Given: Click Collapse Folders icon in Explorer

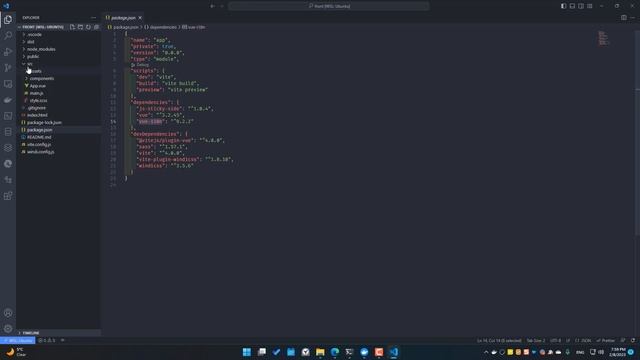Looking at the screenshot, I should click(x=96, y=27).
